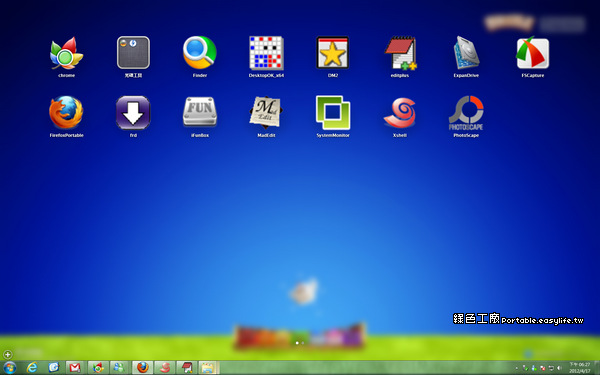The height and width of the screenshot is (375, 600).
Task: Launch DesktopOK_x64 grid icon
Action: [x=266, y=53]
